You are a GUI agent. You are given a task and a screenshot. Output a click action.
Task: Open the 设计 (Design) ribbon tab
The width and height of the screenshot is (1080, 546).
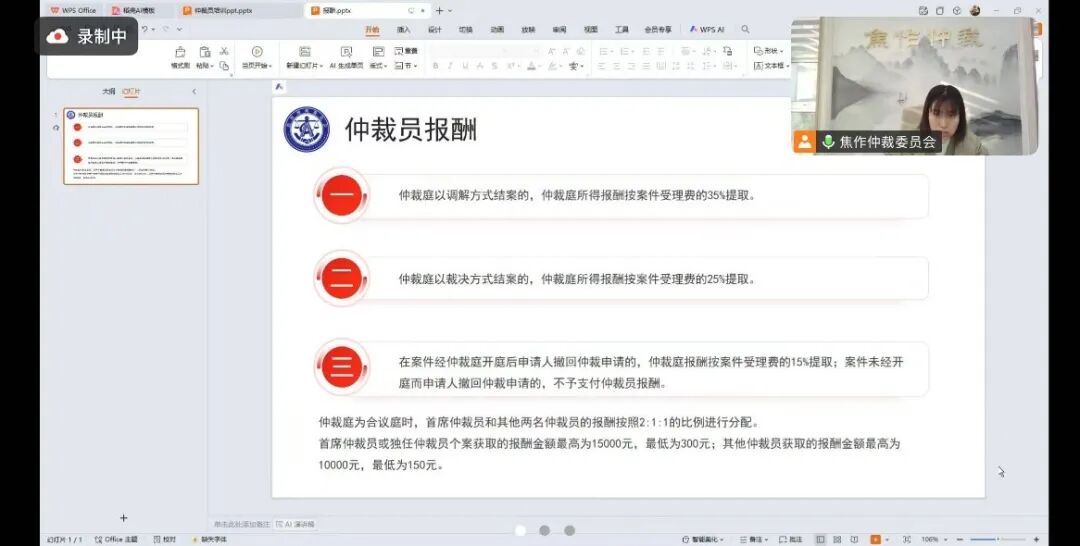(435, 30)
